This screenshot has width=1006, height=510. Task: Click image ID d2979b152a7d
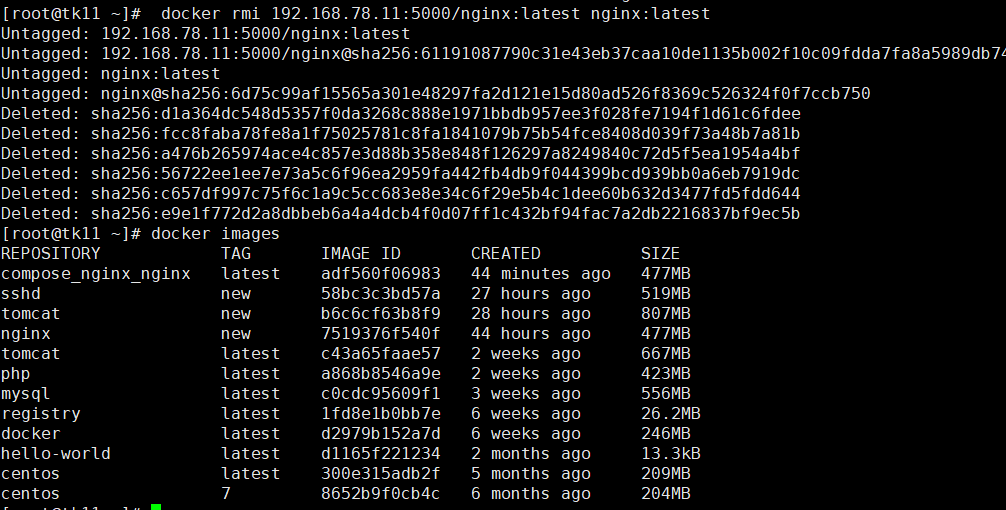381,434
